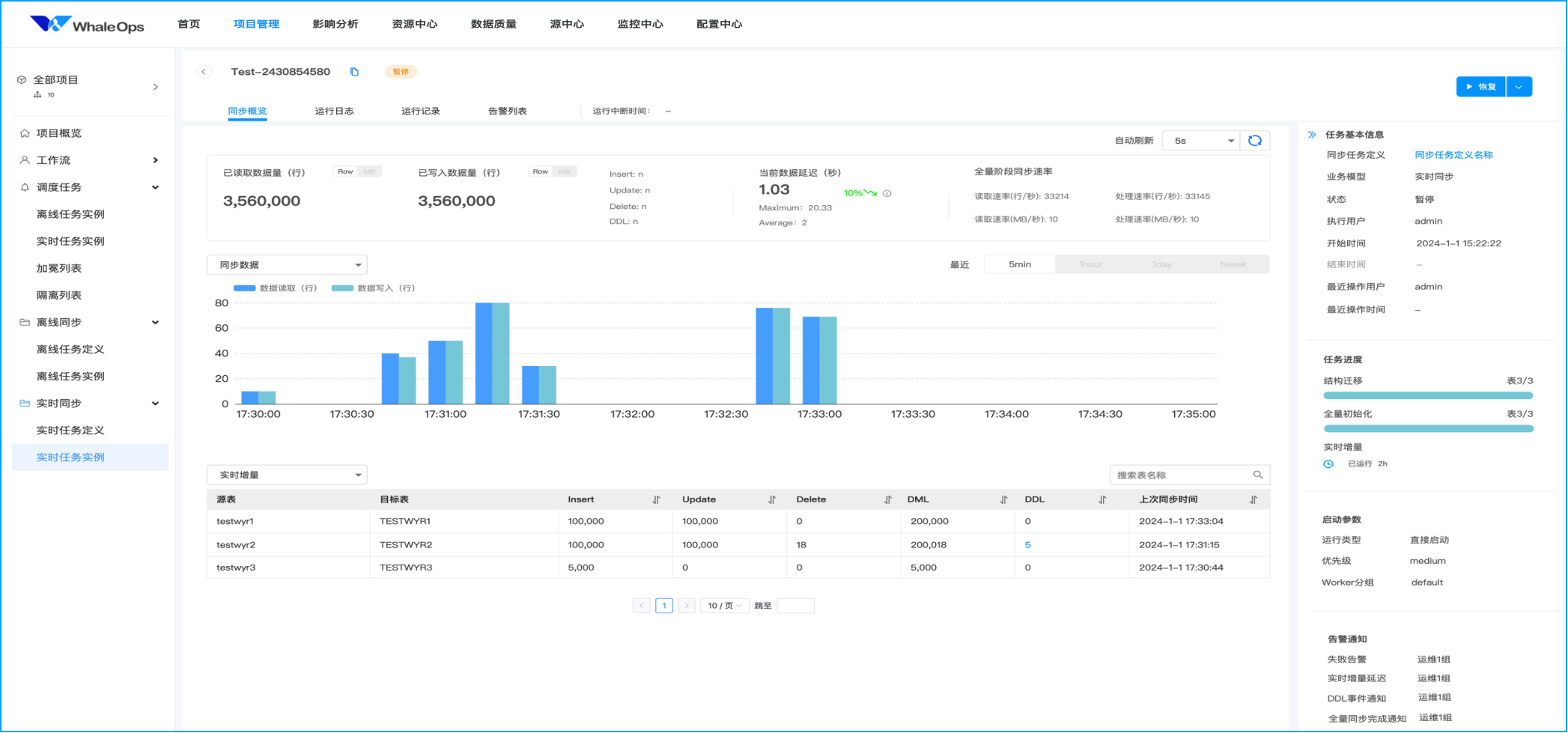Open 数据质量 in top navigation

click(493, 24)
